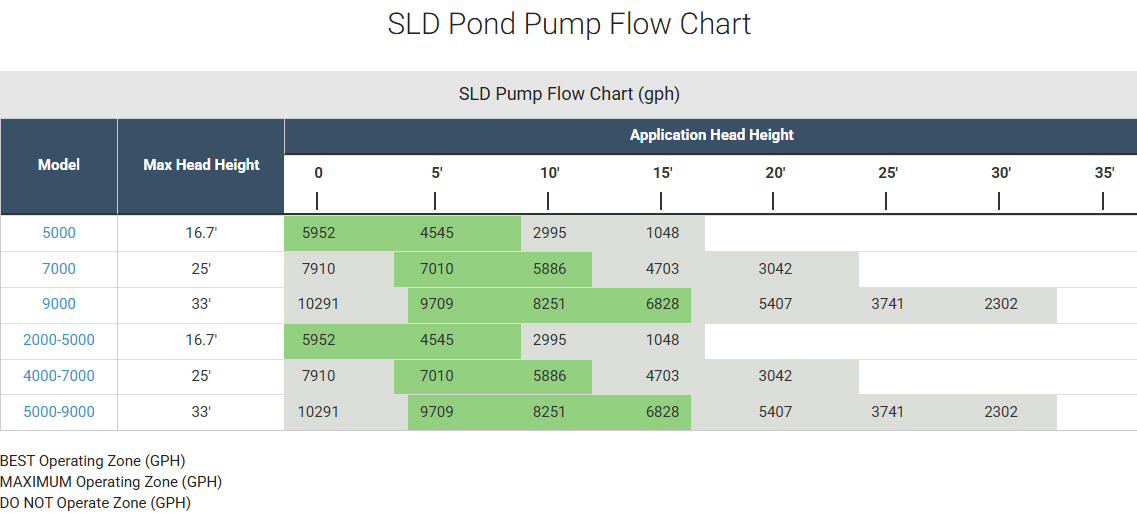Click the Model column header

coord(59,165)
